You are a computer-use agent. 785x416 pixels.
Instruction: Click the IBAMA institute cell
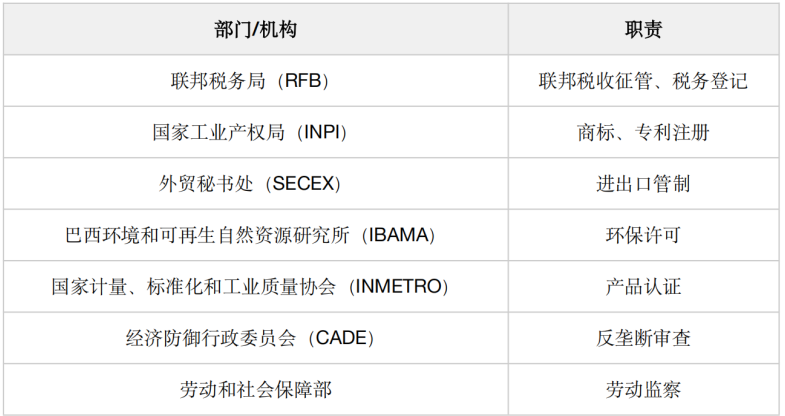[256, 235]
